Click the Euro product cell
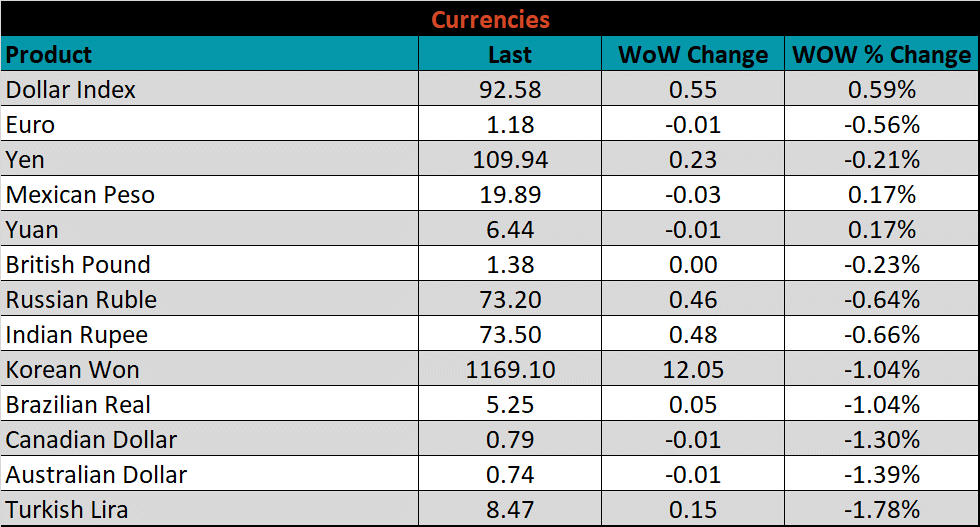The height and width of the screenshot is (527, 980). 31,125
